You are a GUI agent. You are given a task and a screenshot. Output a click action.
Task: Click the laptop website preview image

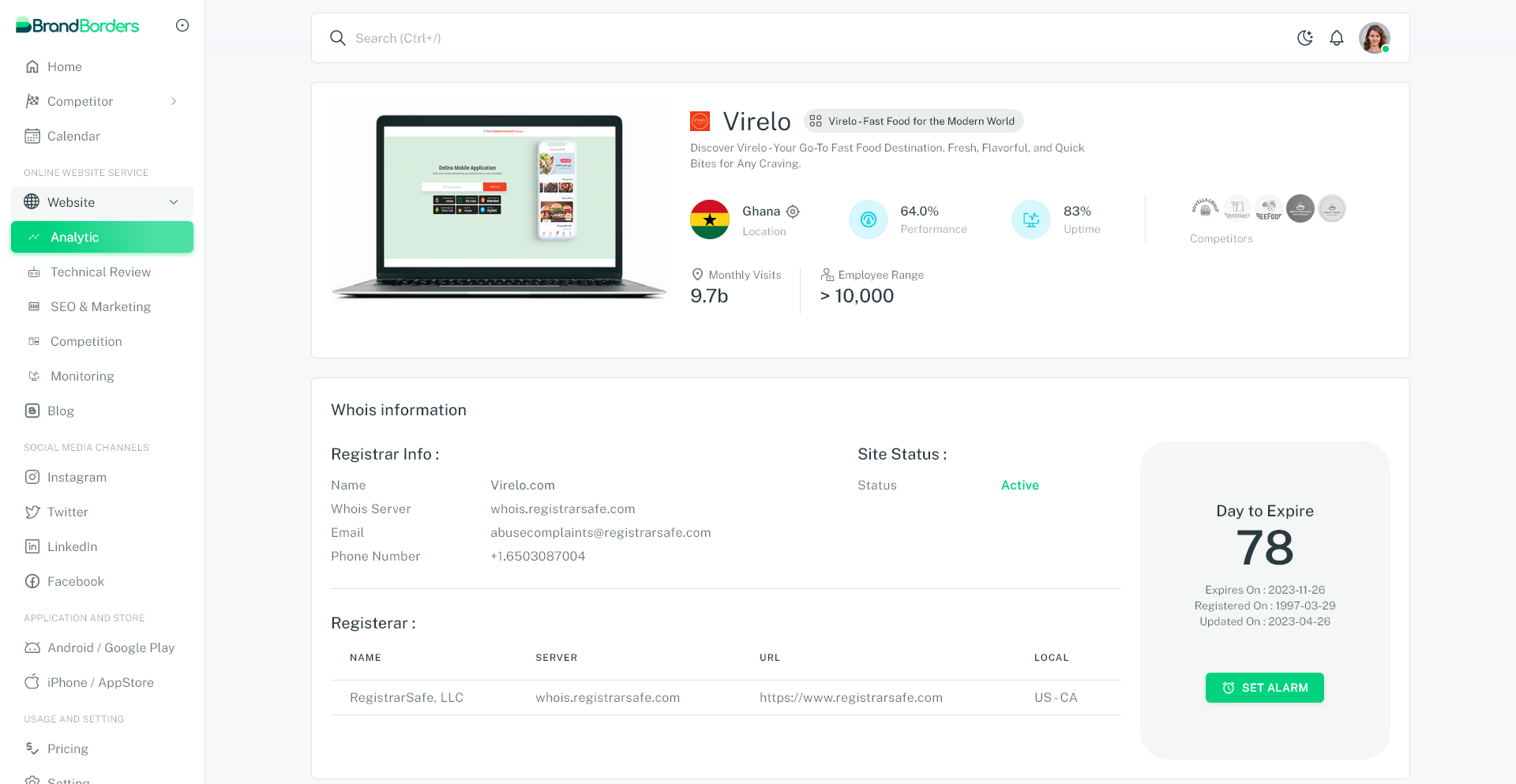click(x=500, y=205)
